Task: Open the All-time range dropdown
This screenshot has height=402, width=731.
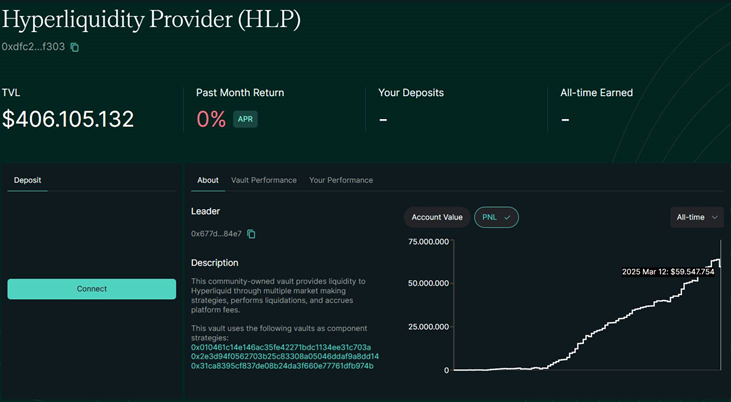Action: [x=697, y=217]
